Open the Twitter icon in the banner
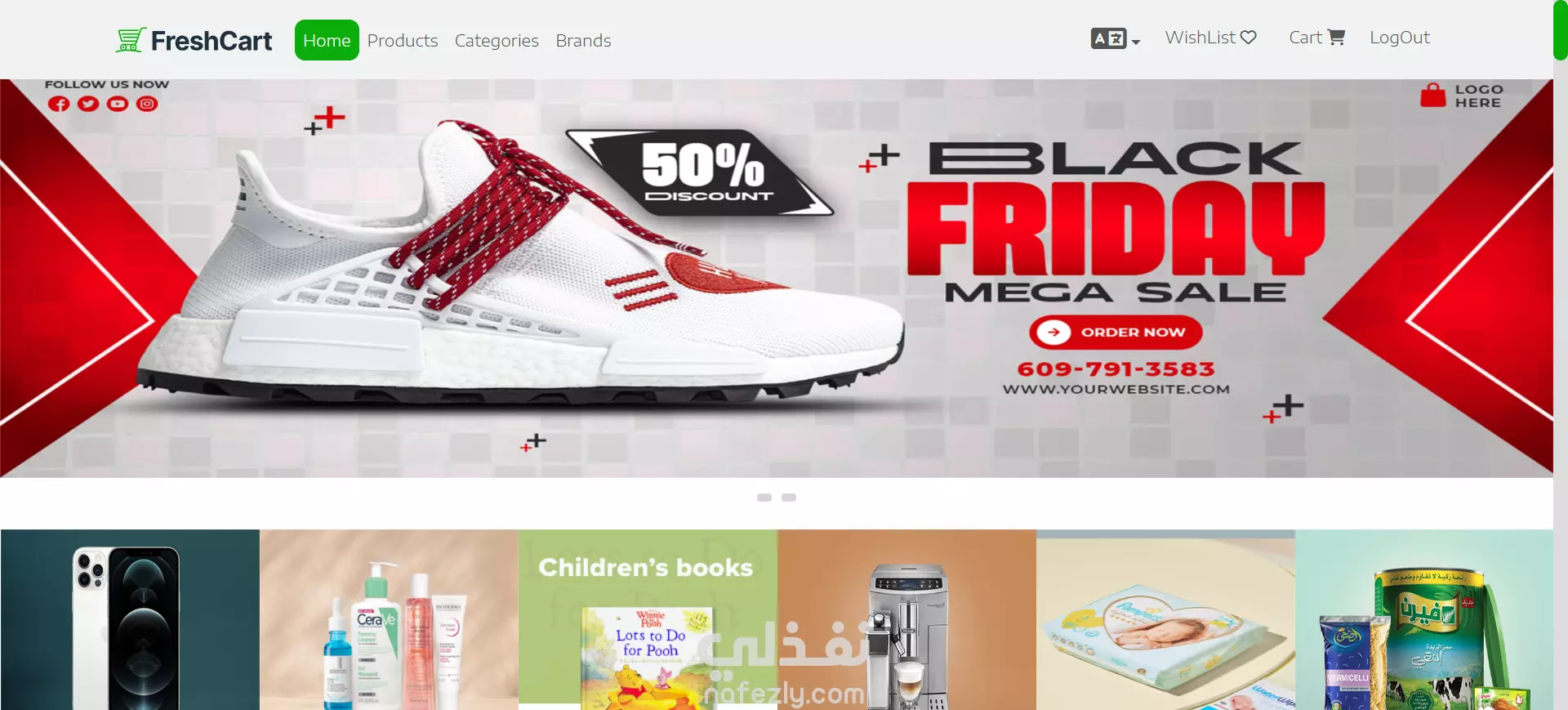Image resolution: width=1568 pixels, height=710 pixels. pyautogui.click(x=88, y=104)
